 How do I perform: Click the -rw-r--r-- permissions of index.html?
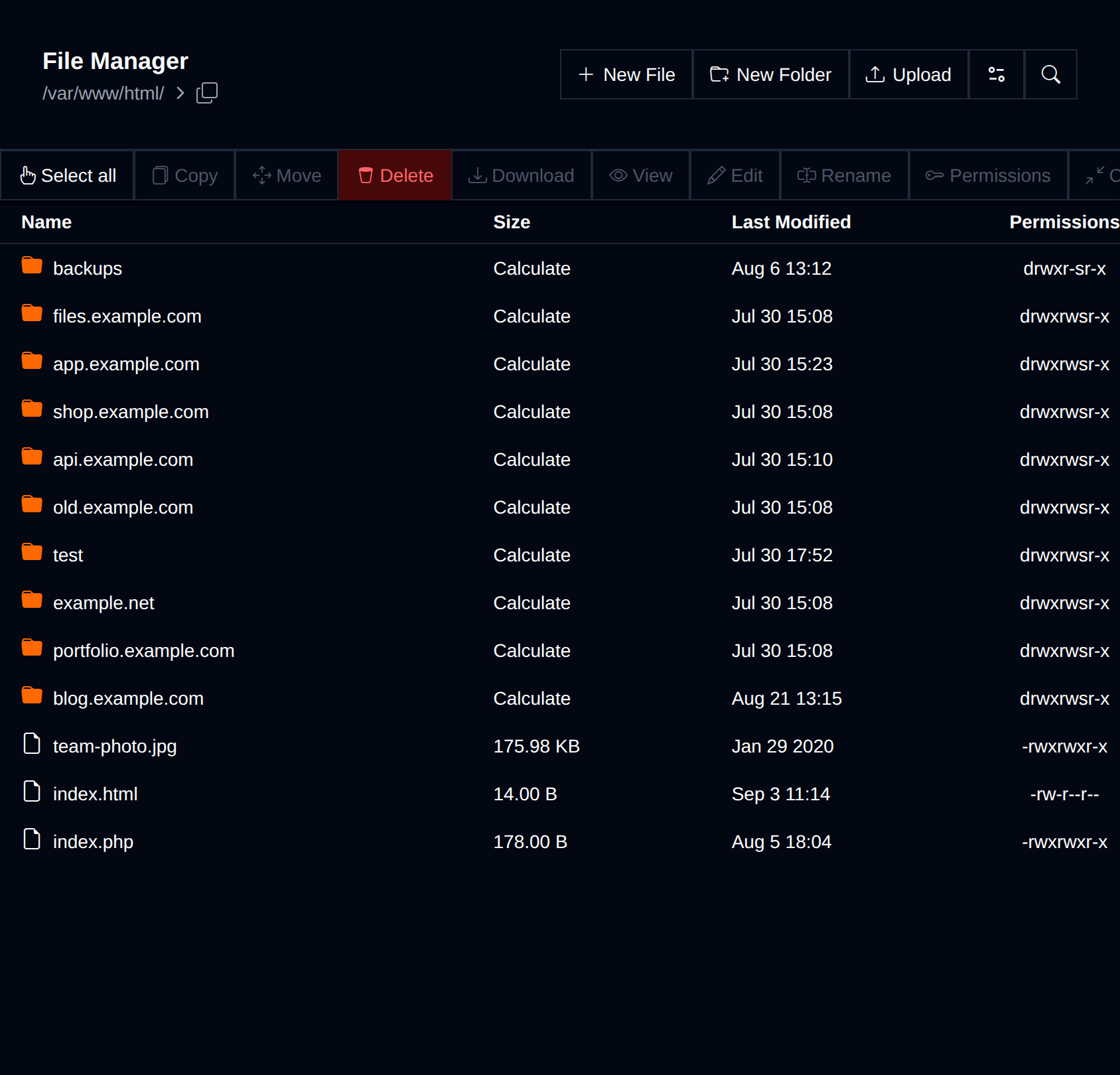coord(1064,794)
